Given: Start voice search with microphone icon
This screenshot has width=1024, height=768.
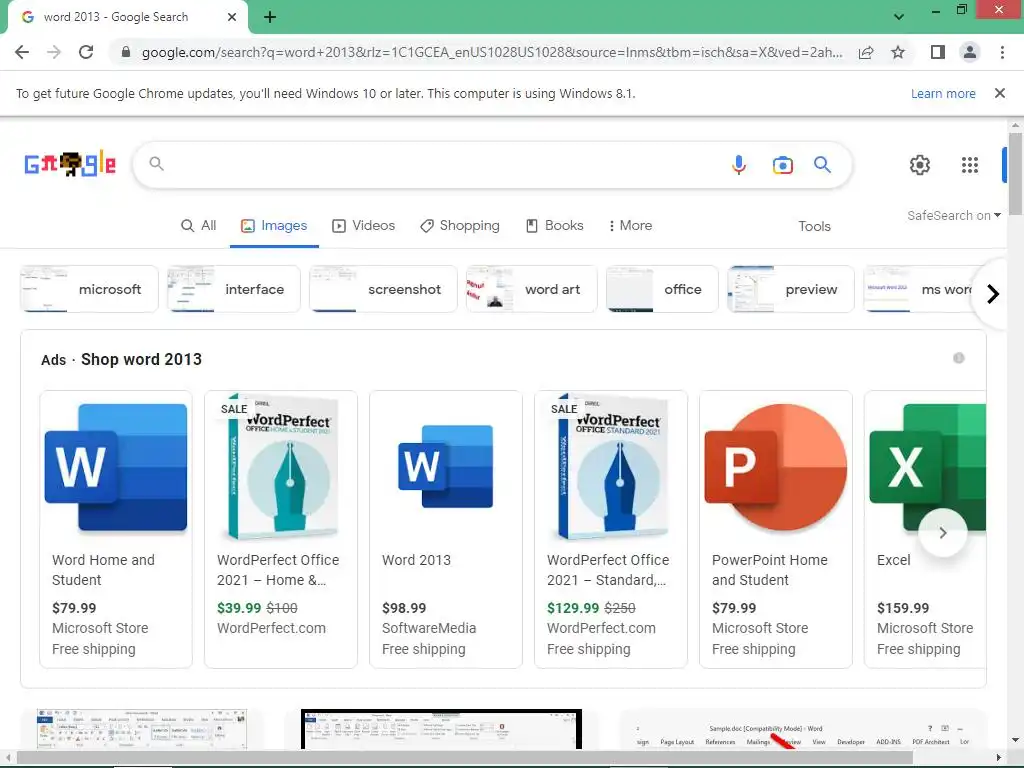Looking at the screenshot, I should click(739, 165).
